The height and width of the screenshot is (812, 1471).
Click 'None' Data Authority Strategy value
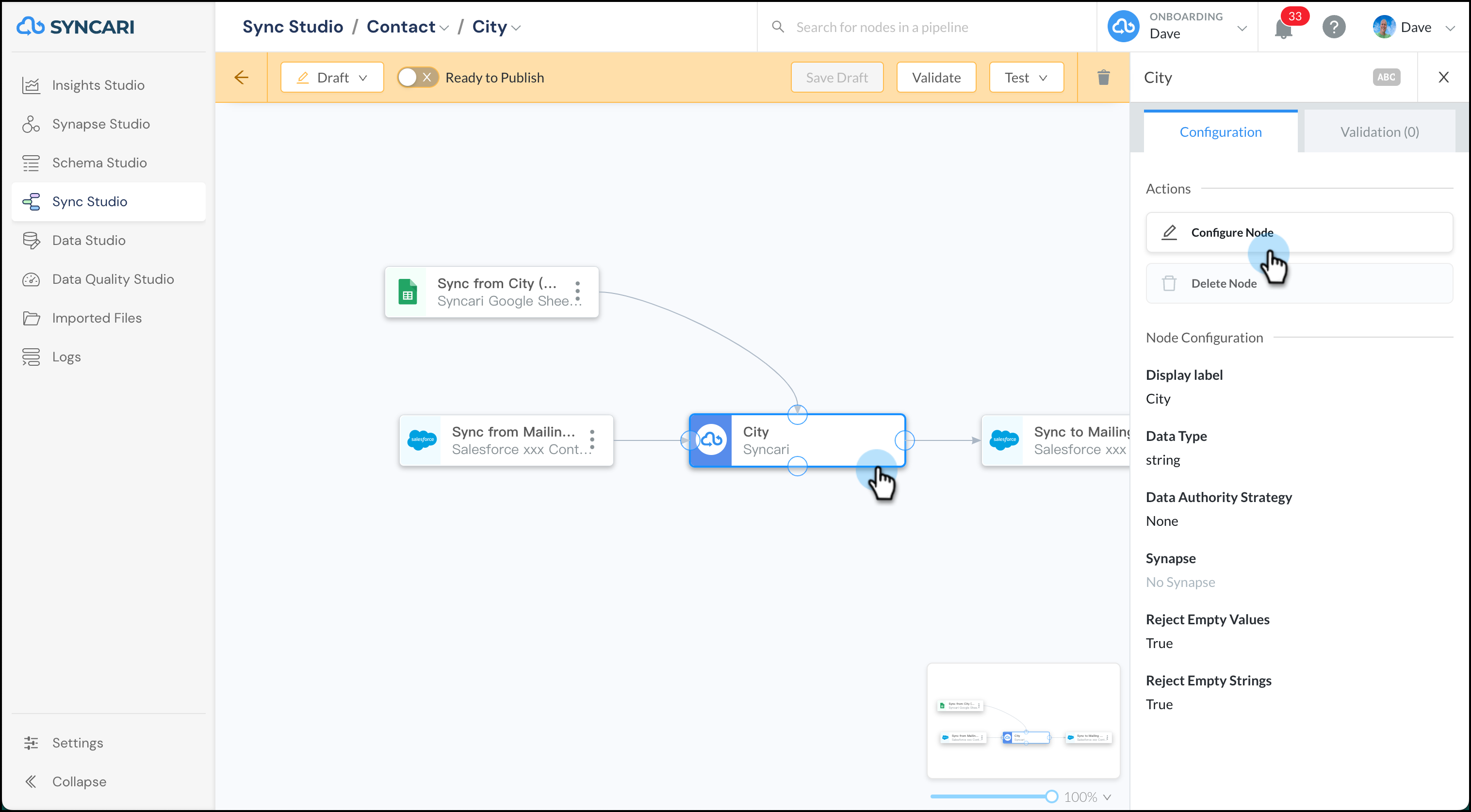(1161, 521)
